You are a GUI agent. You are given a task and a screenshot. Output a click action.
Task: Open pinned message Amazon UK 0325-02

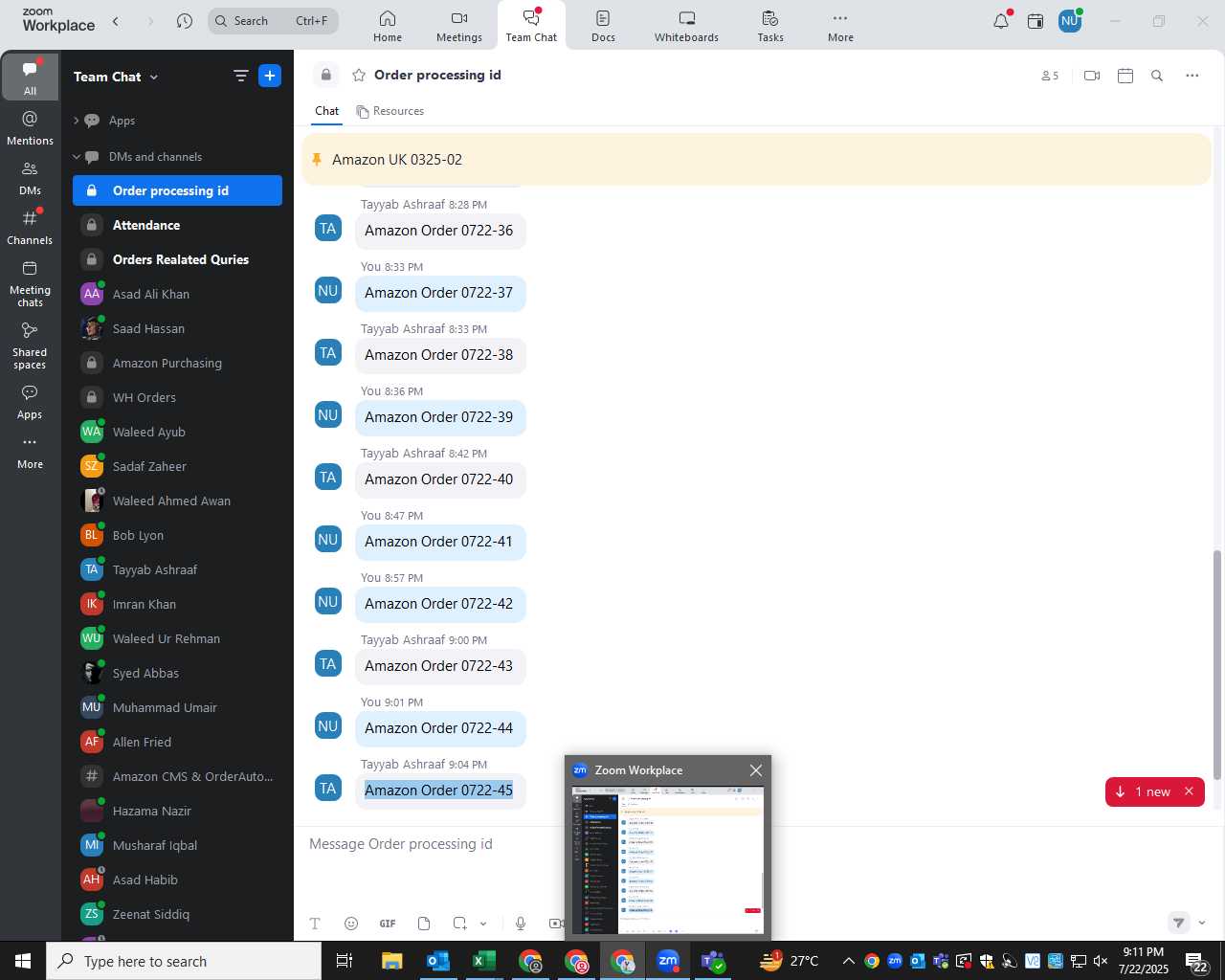(756, 160)
